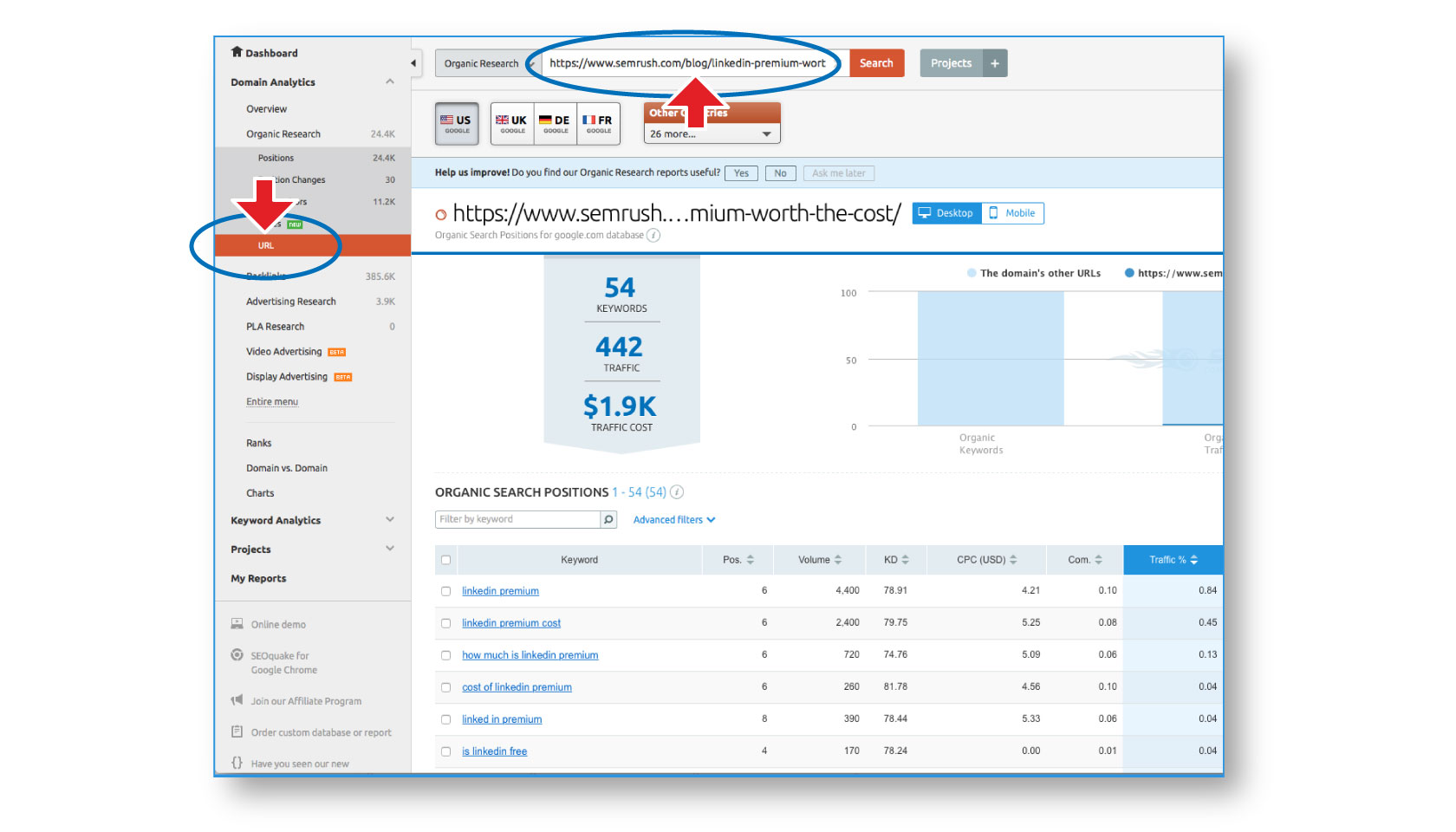Select UK Google database flag

(x=511, y=124)
